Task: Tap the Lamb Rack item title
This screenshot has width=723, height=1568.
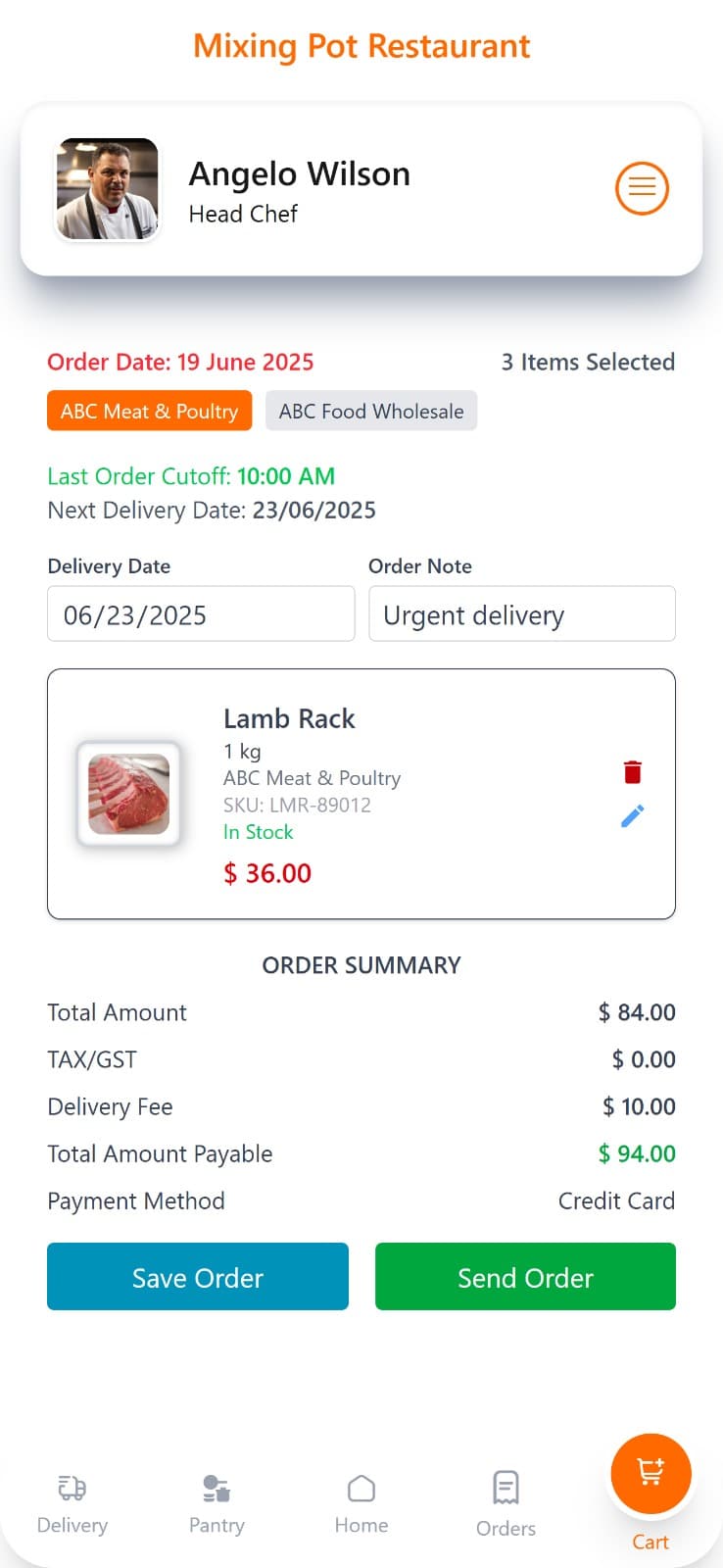Action: coord(289,718)
